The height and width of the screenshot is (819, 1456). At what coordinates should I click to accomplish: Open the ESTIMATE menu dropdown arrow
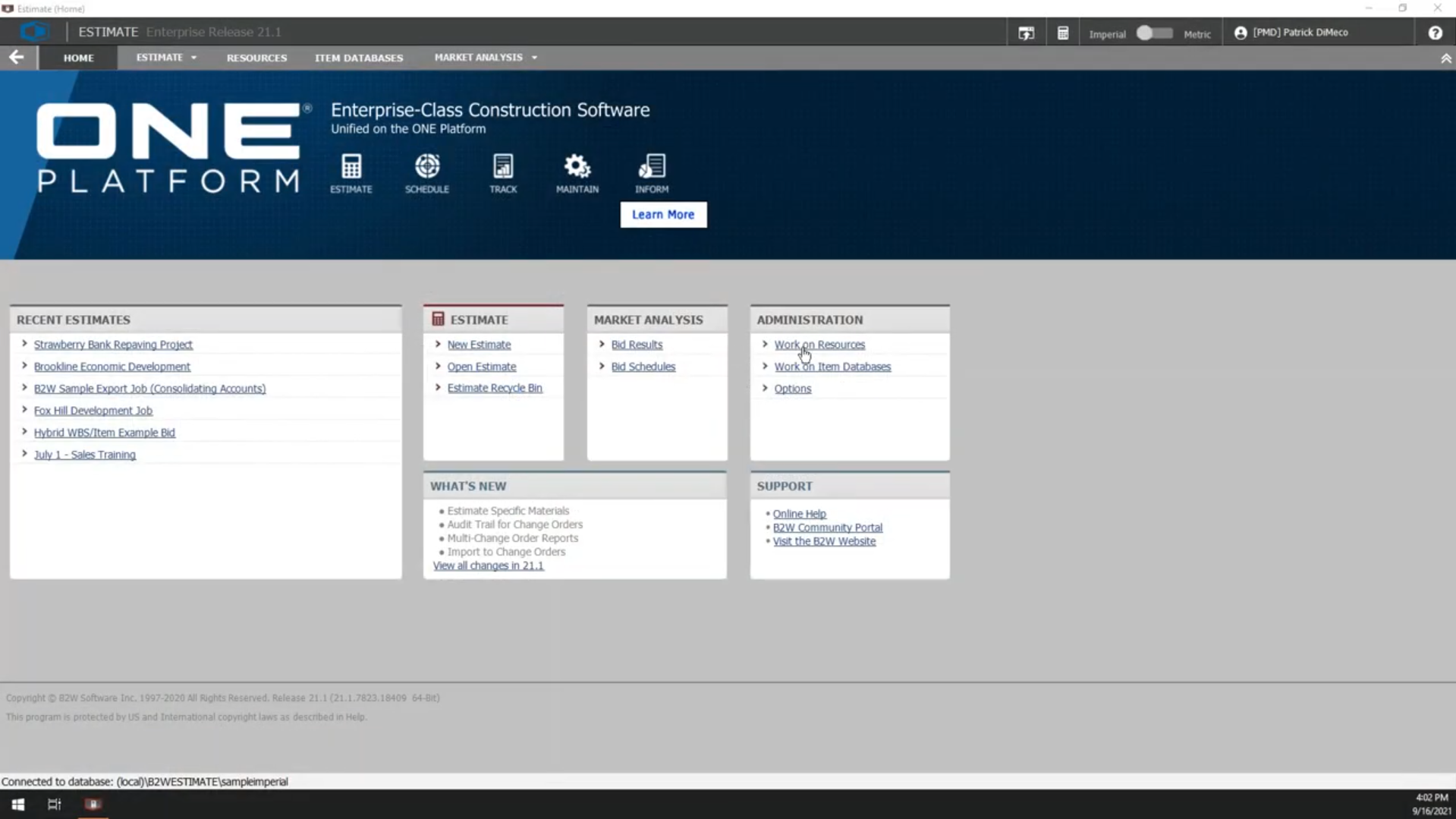tap(193, 57)
